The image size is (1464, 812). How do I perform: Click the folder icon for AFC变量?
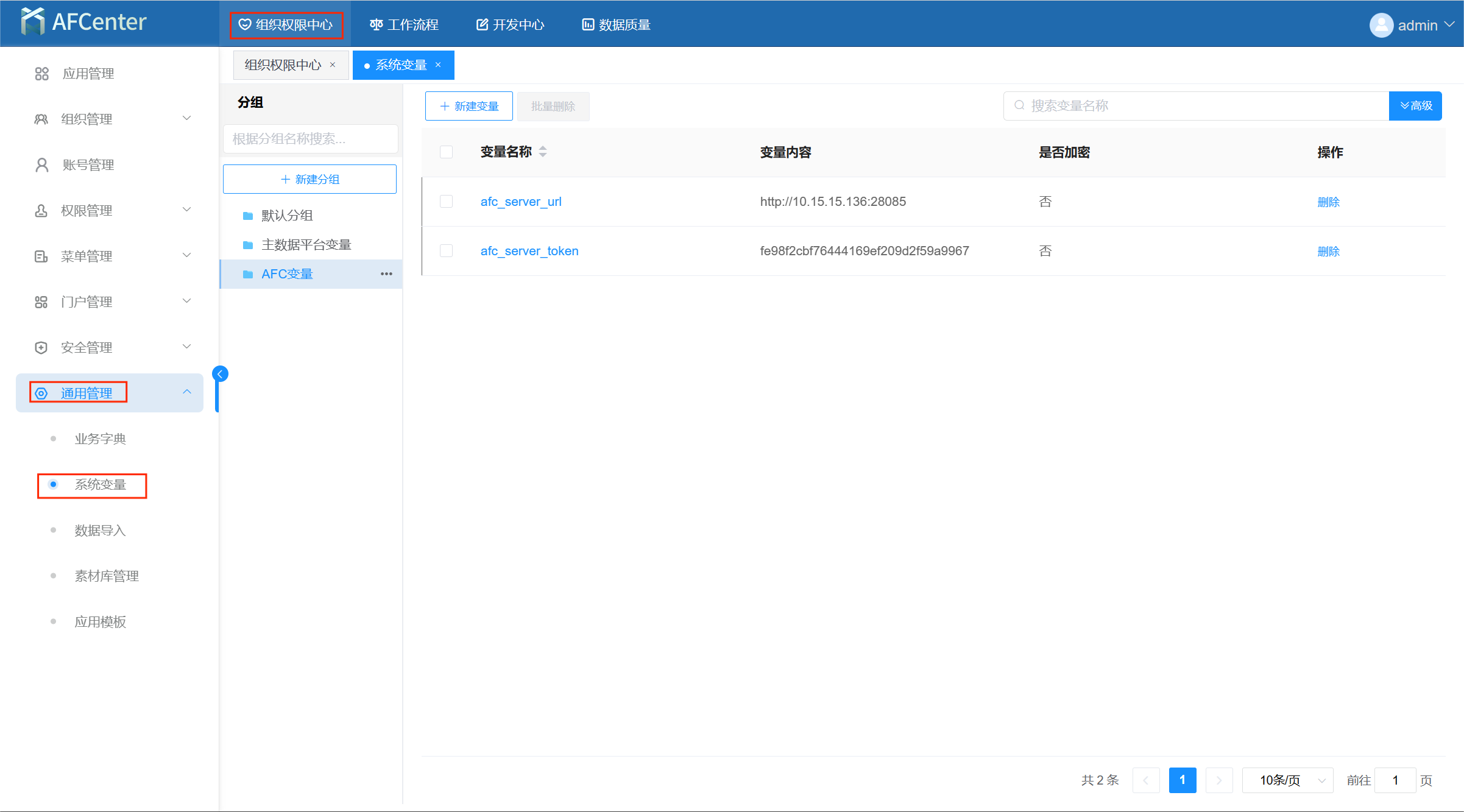point(248,274)
